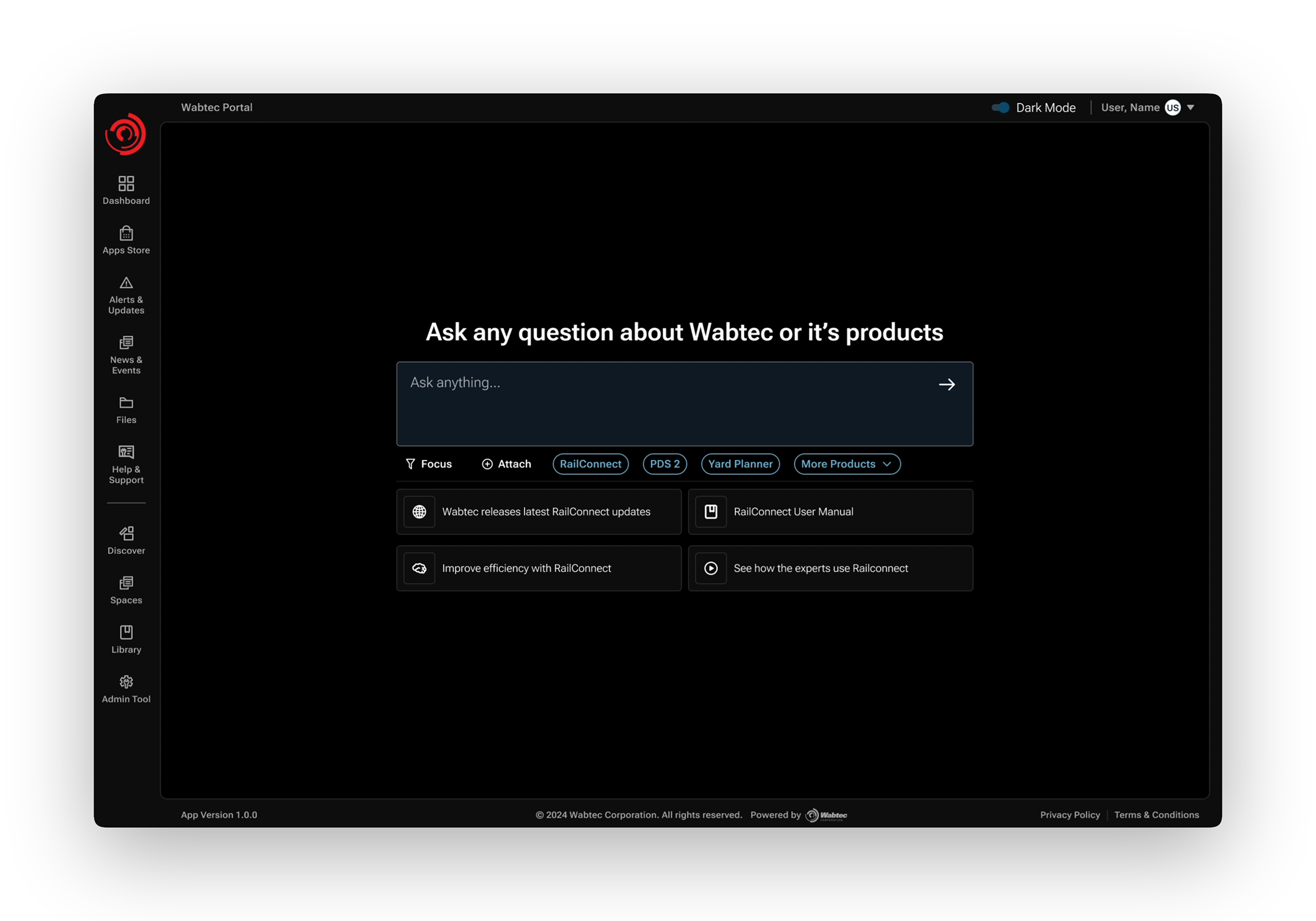Submit question with the arrow icon
The width and height of the screenshot is (1316, 921).
(947, 384)
